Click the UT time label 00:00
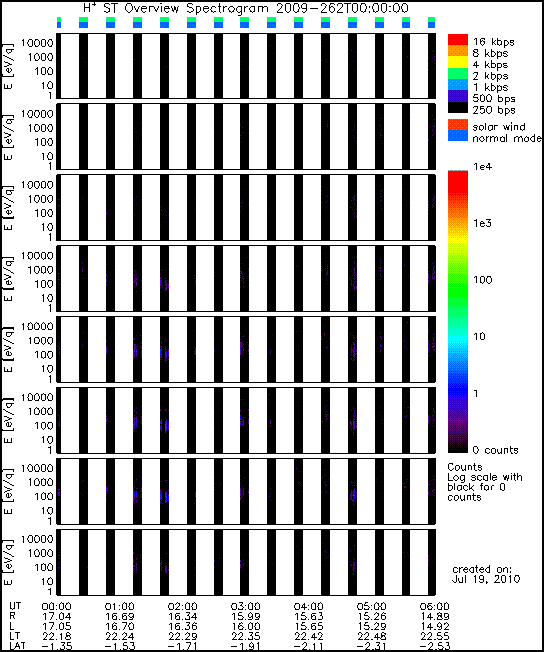This screenshot has height=652, width=544. tap(57, 607)
